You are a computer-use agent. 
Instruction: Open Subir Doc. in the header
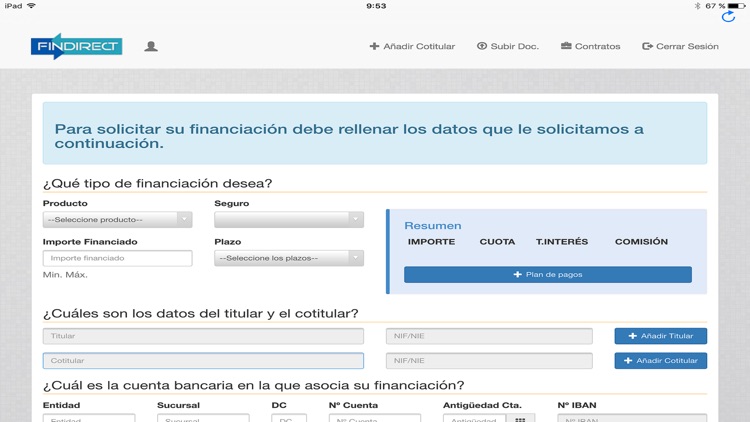tap(508, 46)
